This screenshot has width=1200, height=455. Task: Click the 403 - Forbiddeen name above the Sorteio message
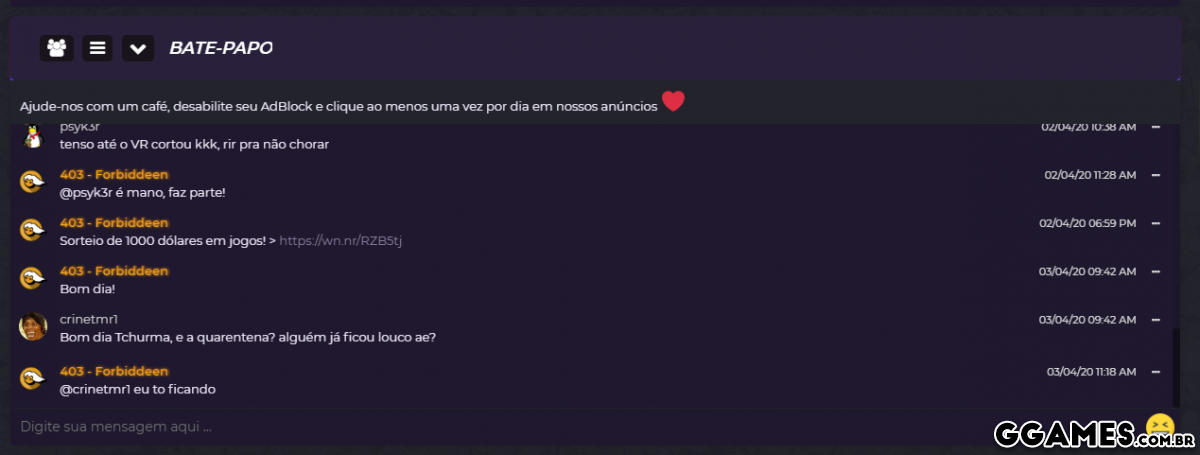click(x=114, y=223)
